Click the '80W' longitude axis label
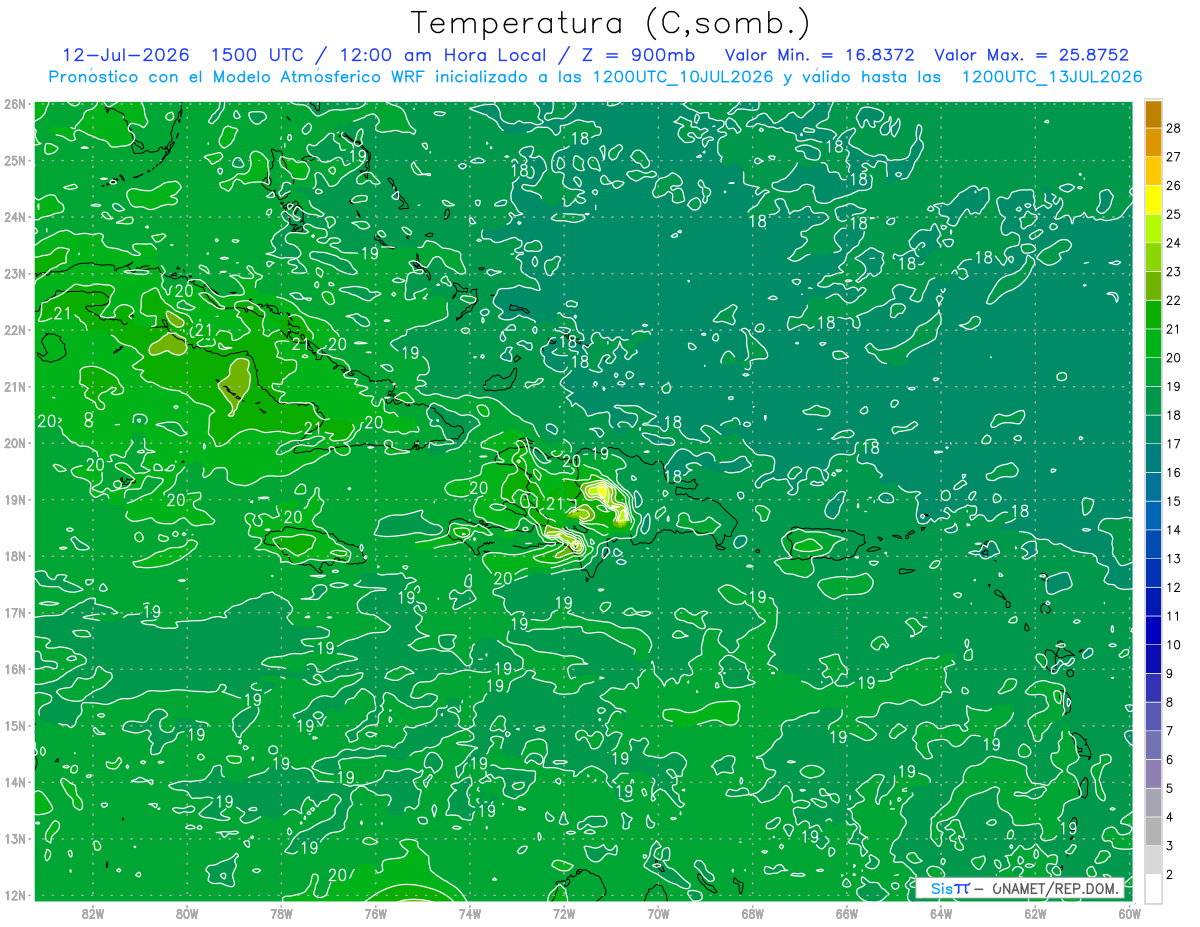 [x=187, y=913]
